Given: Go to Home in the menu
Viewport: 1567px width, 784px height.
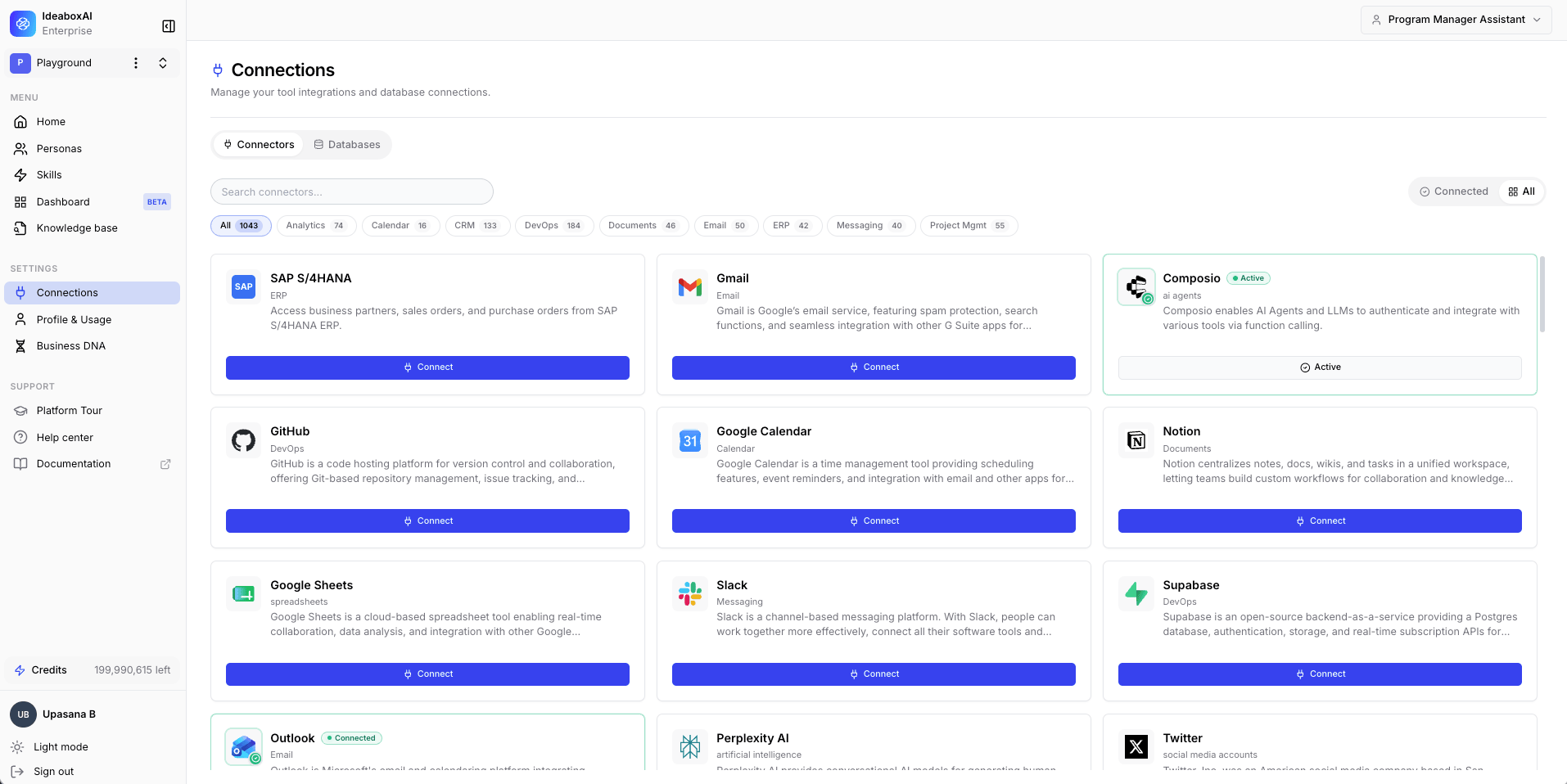Looking at the screenshot, I should [x=92, y=122].
